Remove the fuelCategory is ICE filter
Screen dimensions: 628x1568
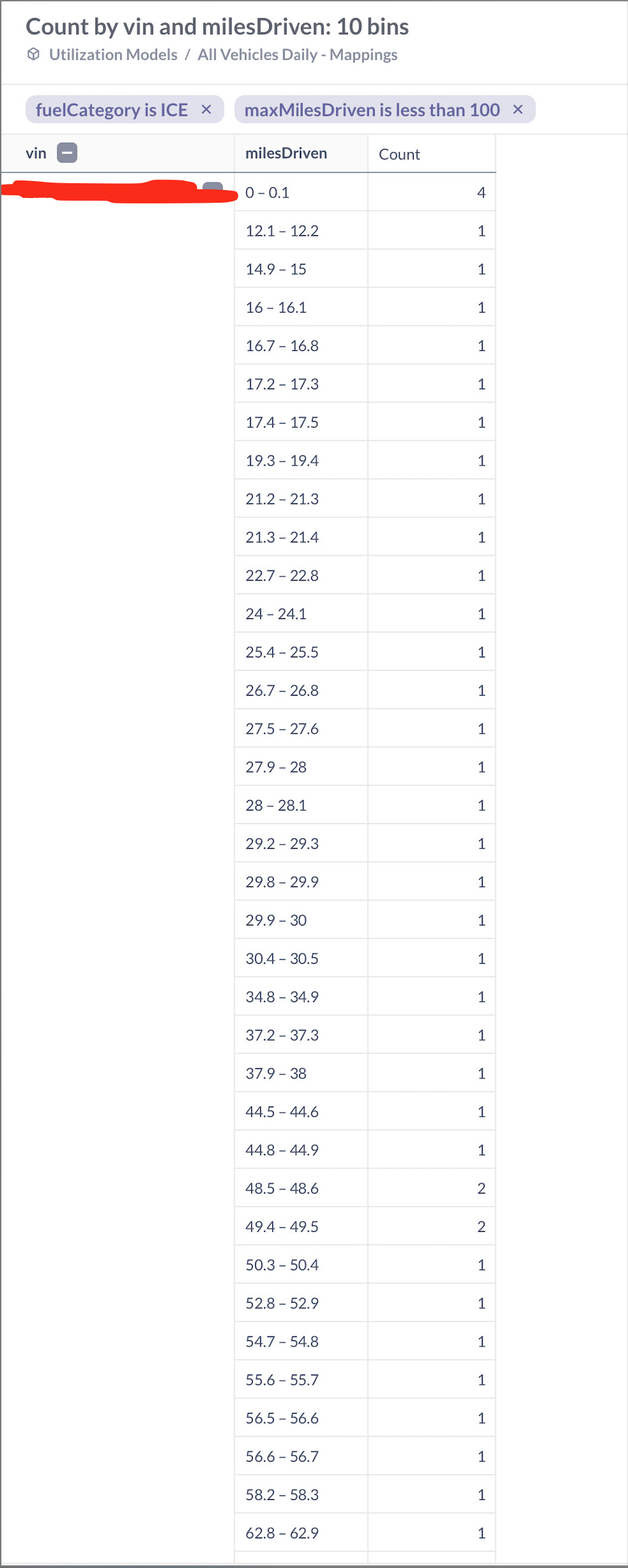[206, 109]
